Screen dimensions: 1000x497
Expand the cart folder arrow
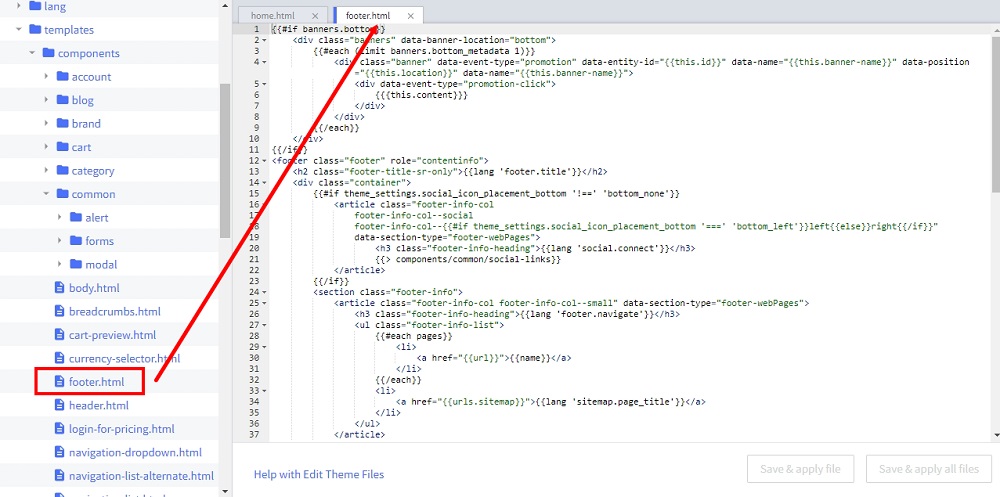pos(46,147)
